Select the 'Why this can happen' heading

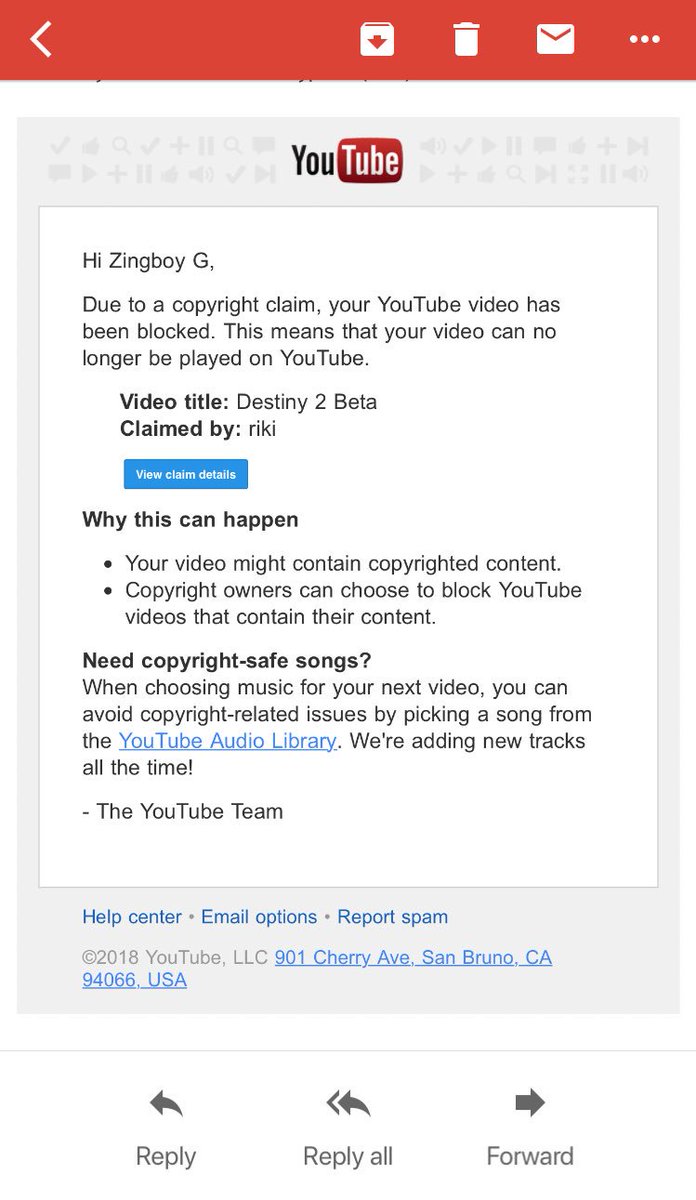pyautogui.click(x=190, y=520)
